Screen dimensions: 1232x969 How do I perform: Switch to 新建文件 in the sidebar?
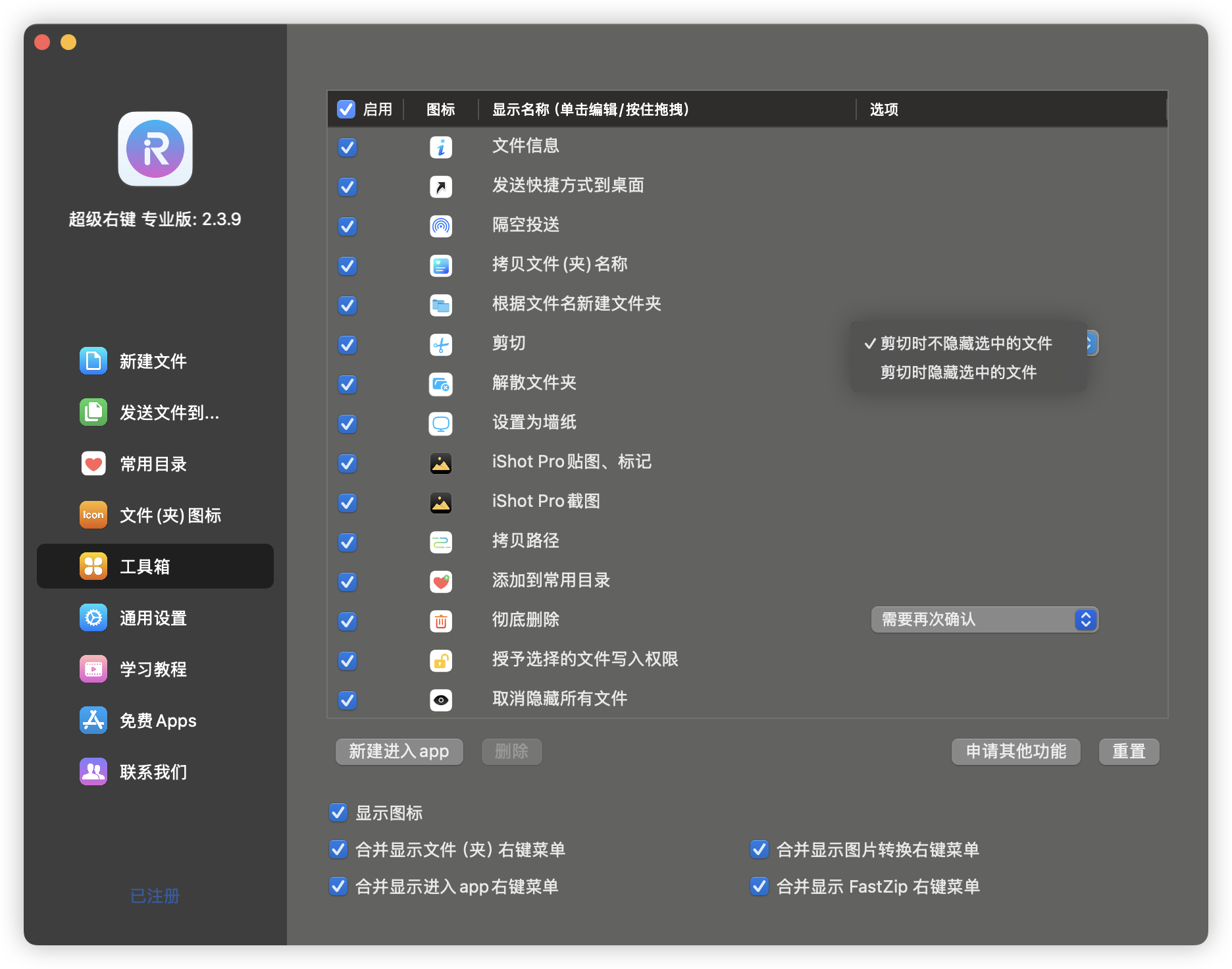(153, 361)
